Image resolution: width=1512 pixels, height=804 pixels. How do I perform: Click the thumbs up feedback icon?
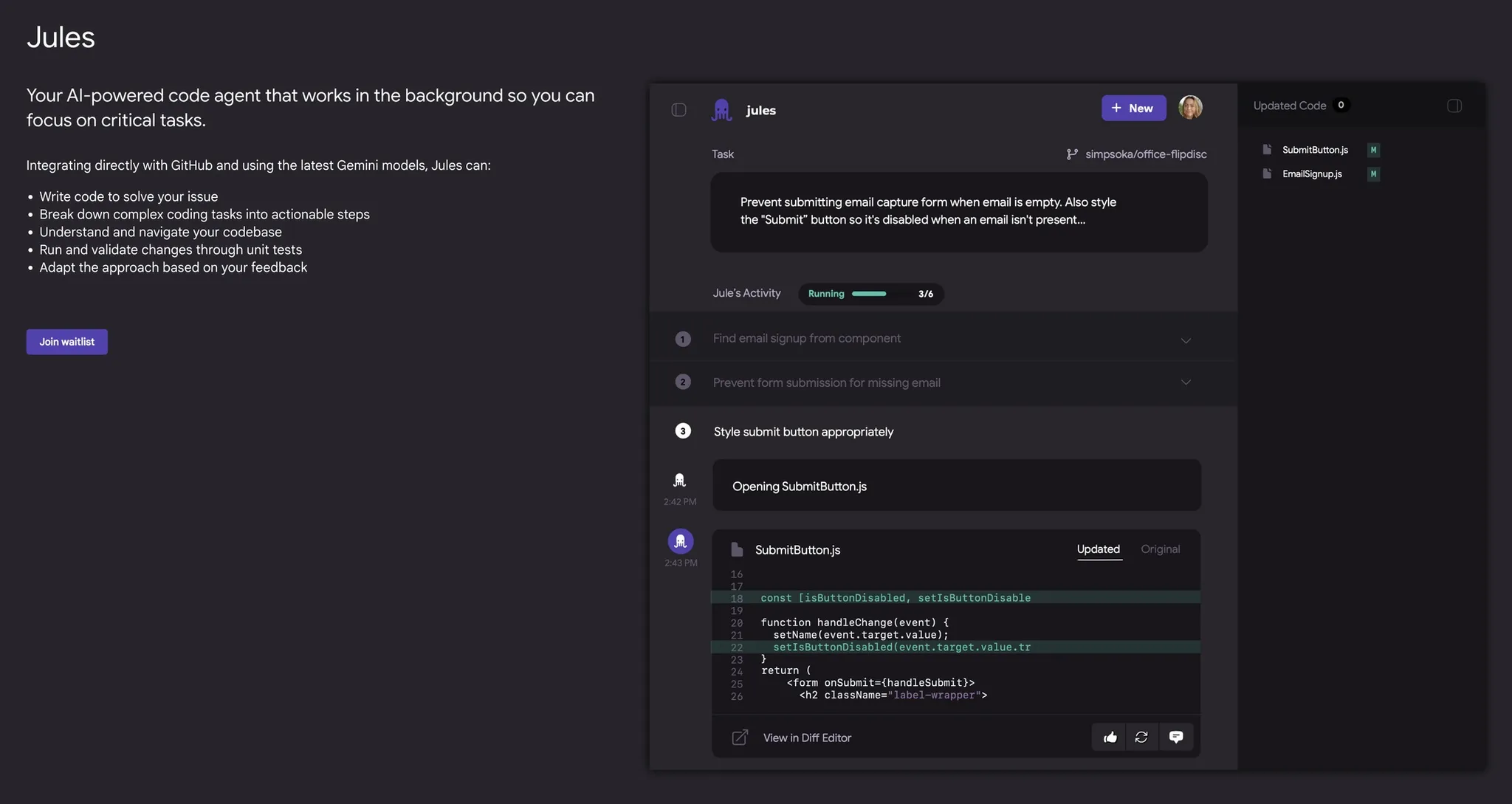[x=1110, y=737]
